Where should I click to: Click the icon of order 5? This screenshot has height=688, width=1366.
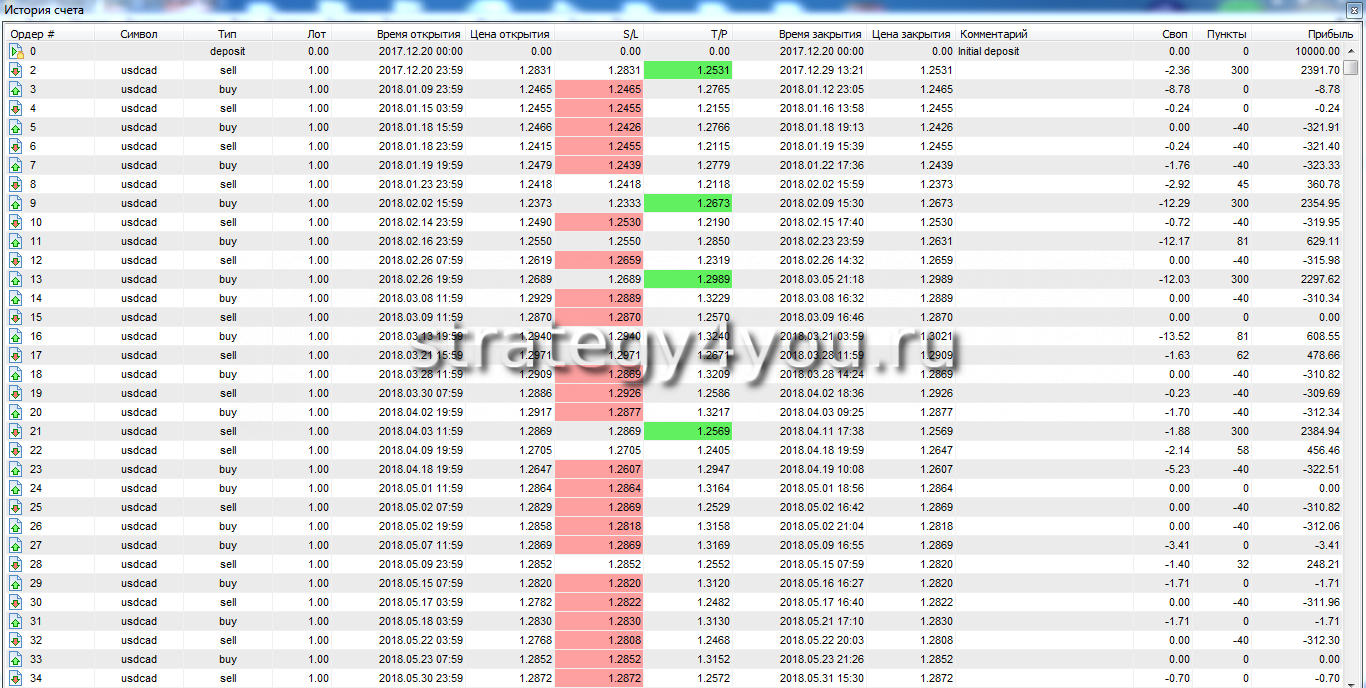tap(16, 127)
